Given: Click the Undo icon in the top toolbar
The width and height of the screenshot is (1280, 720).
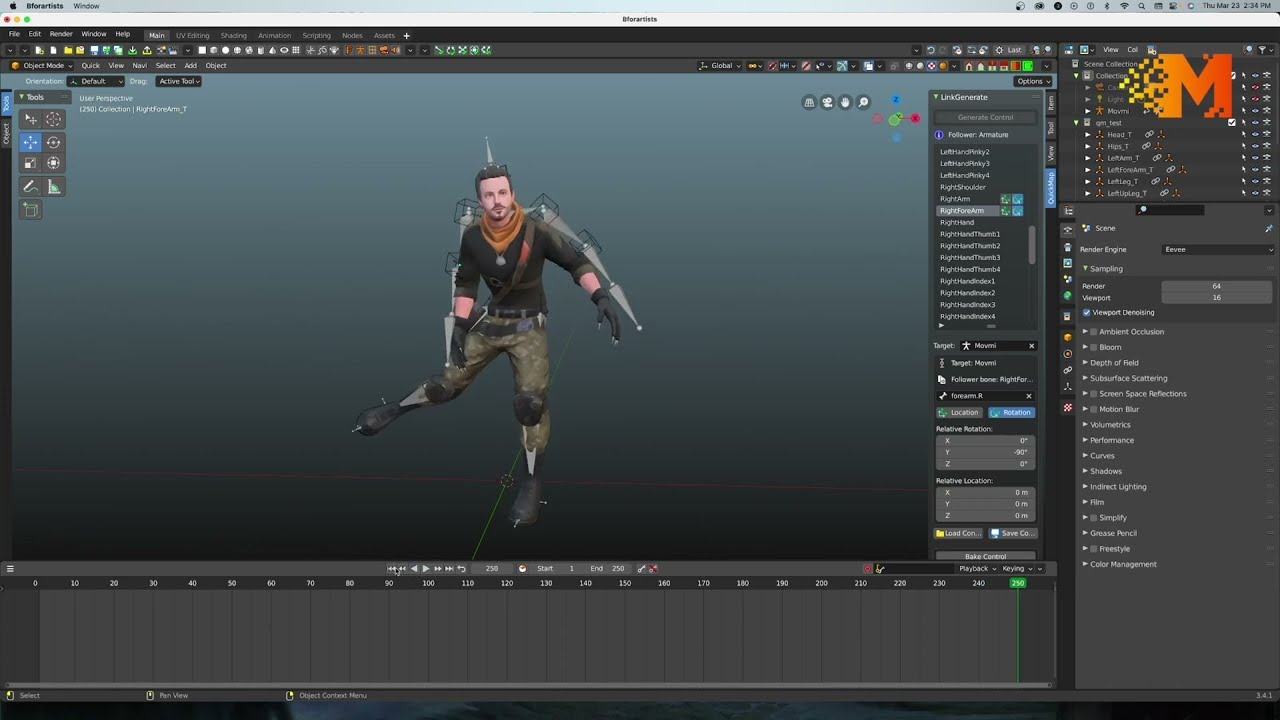Looking at the screenshot, I should (930, 50).
